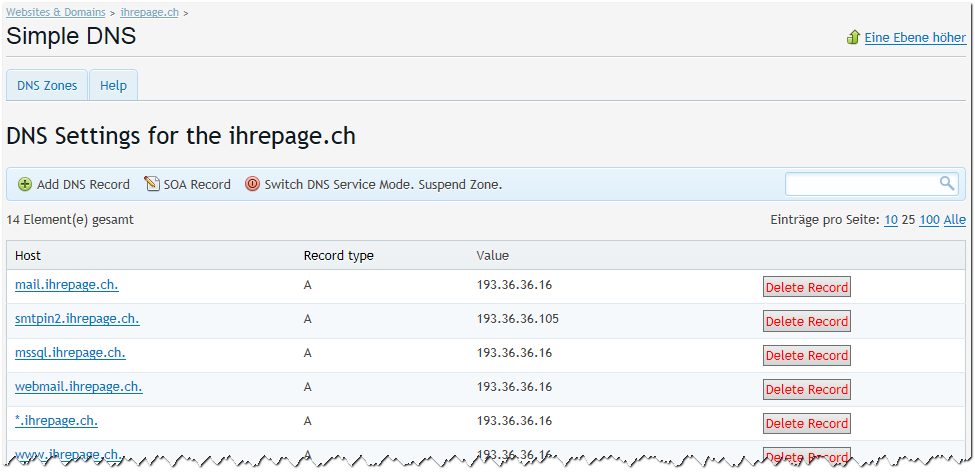Select the DNS Zones tab
The image size is (975, 476).
point(47,85)
